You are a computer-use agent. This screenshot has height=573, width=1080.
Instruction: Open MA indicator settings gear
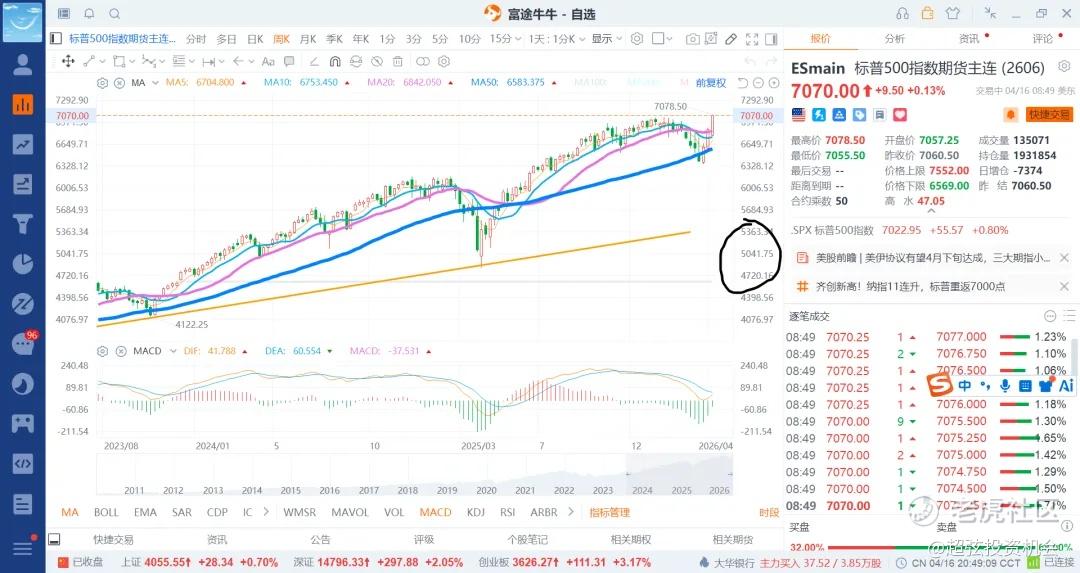coord(103,83)
